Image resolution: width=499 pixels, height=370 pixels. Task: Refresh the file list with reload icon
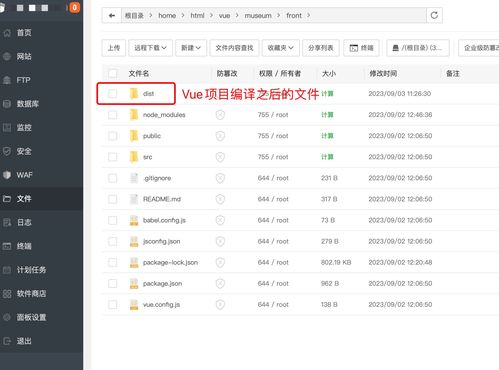[434, 15]
